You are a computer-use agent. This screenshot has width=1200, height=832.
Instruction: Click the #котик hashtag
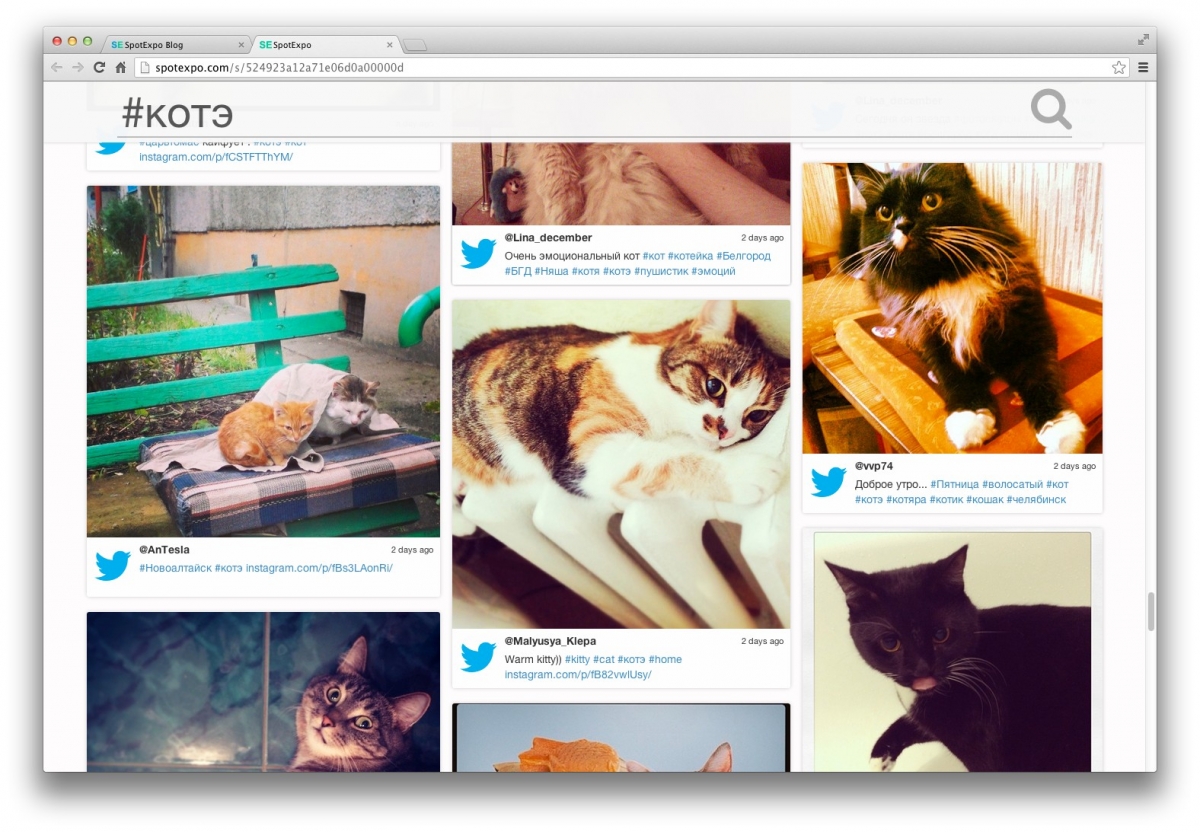946,499
